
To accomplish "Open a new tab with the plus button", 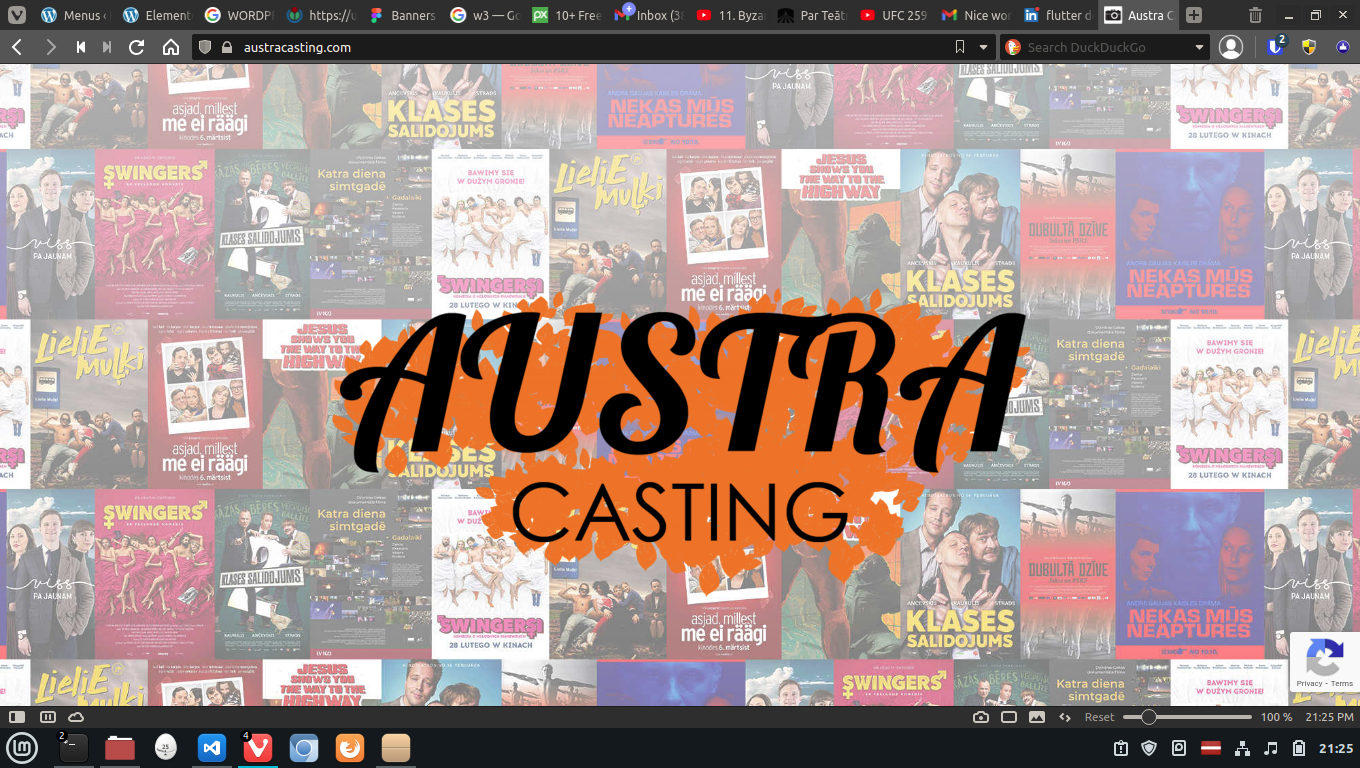I will (x=1194, y=15).
